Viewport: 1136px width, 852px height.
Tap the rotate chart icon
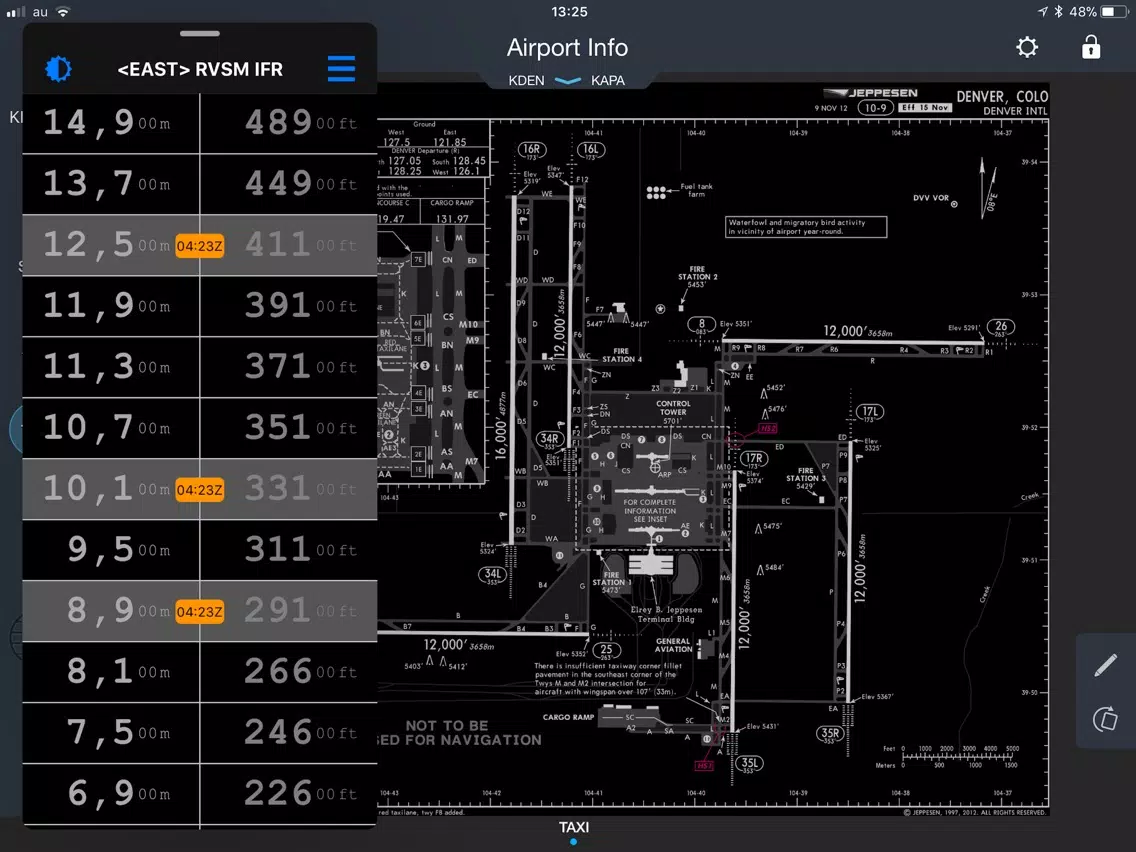click(x=1106, y=719)
